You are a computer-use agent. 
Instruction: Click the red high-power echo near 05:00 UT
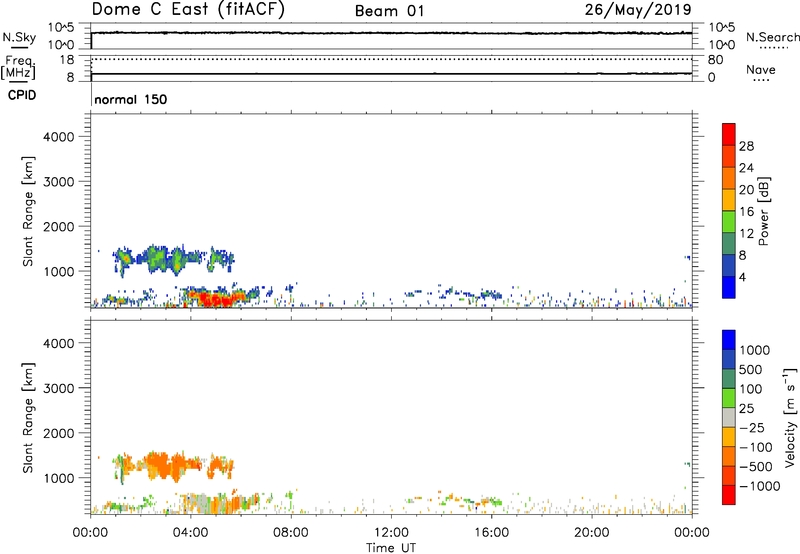[217, 298]
